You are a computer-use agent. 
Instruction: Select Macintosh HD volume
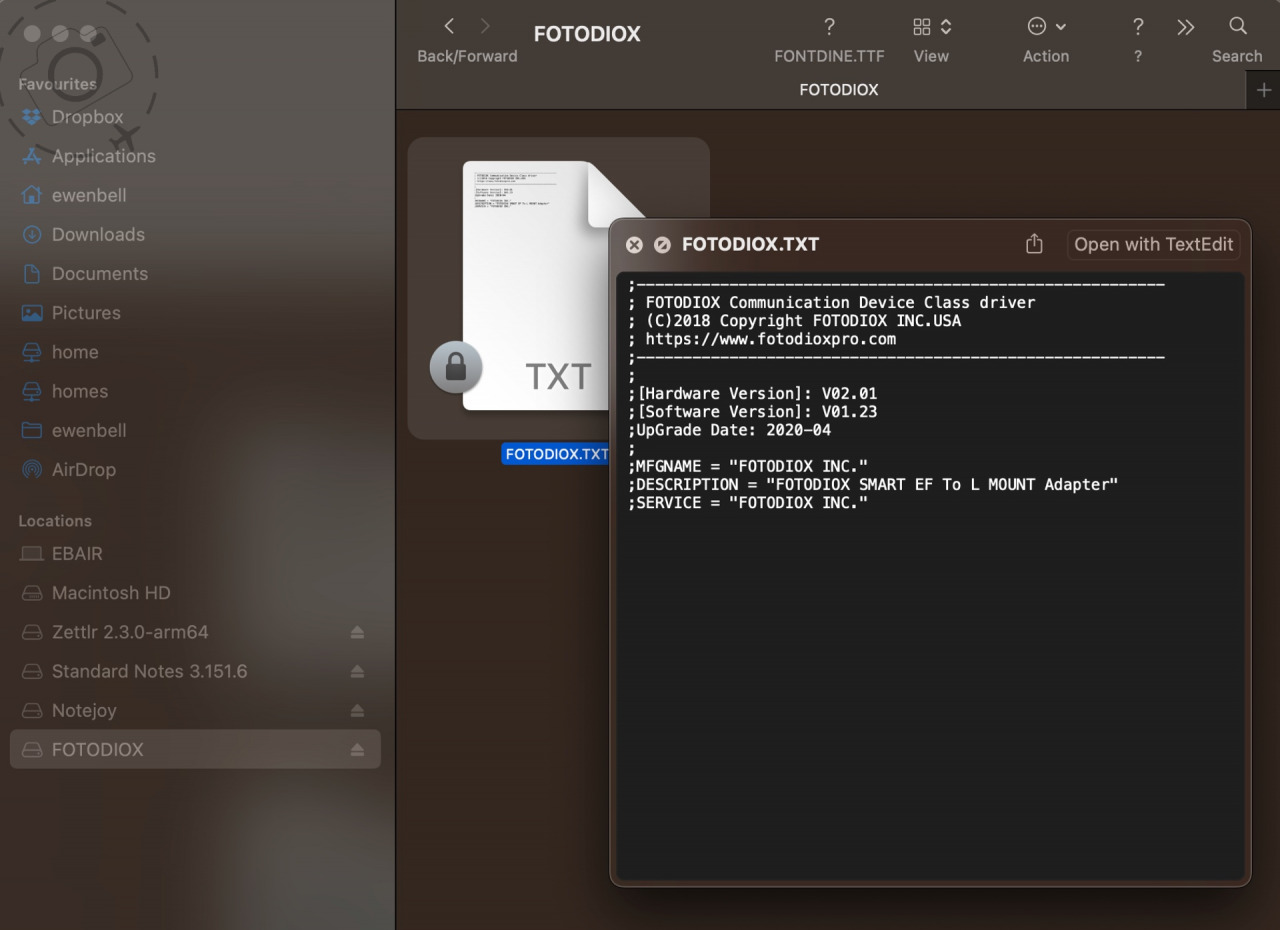[111, 592]
